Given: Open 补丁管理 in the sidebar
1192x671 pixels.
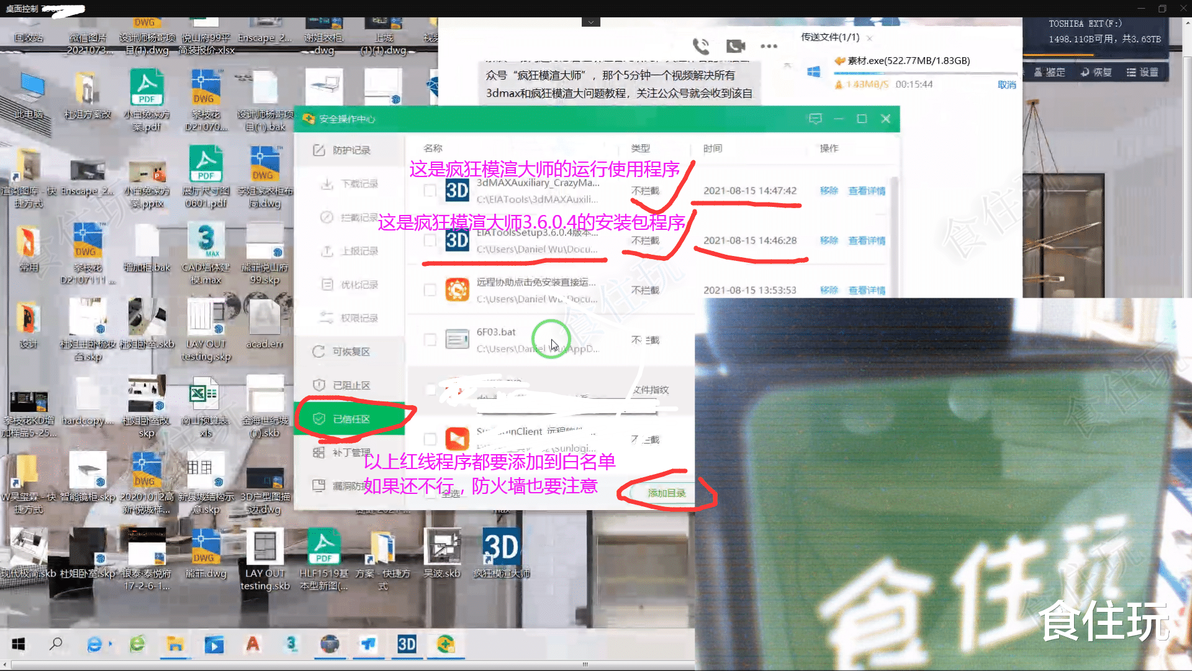Looking at the screenshot, I should pos(350,452).
